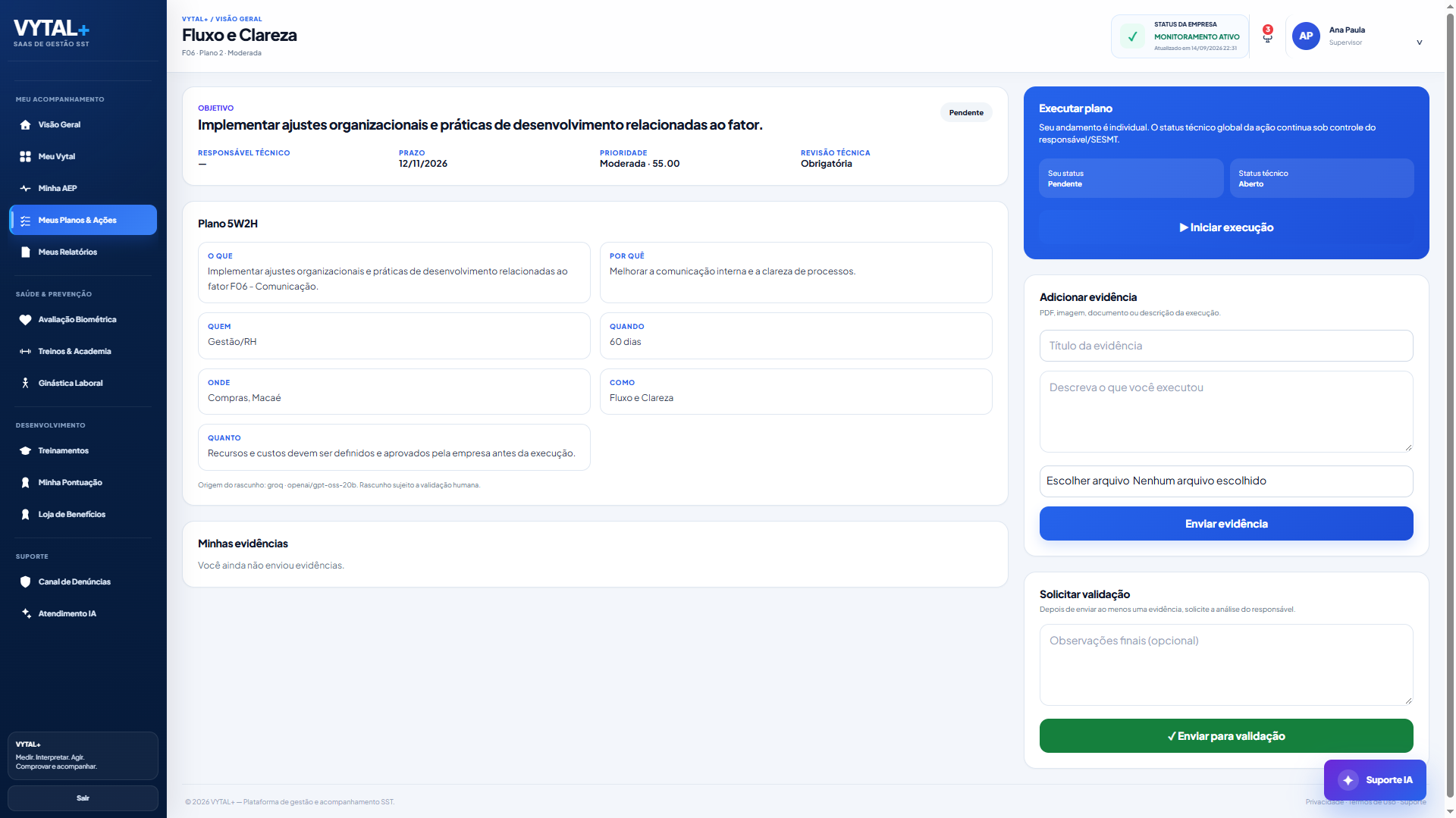Screen dimensions: 1456x818
Task: Click Enviar evidência button
Action: click(x=1226, y=524)
